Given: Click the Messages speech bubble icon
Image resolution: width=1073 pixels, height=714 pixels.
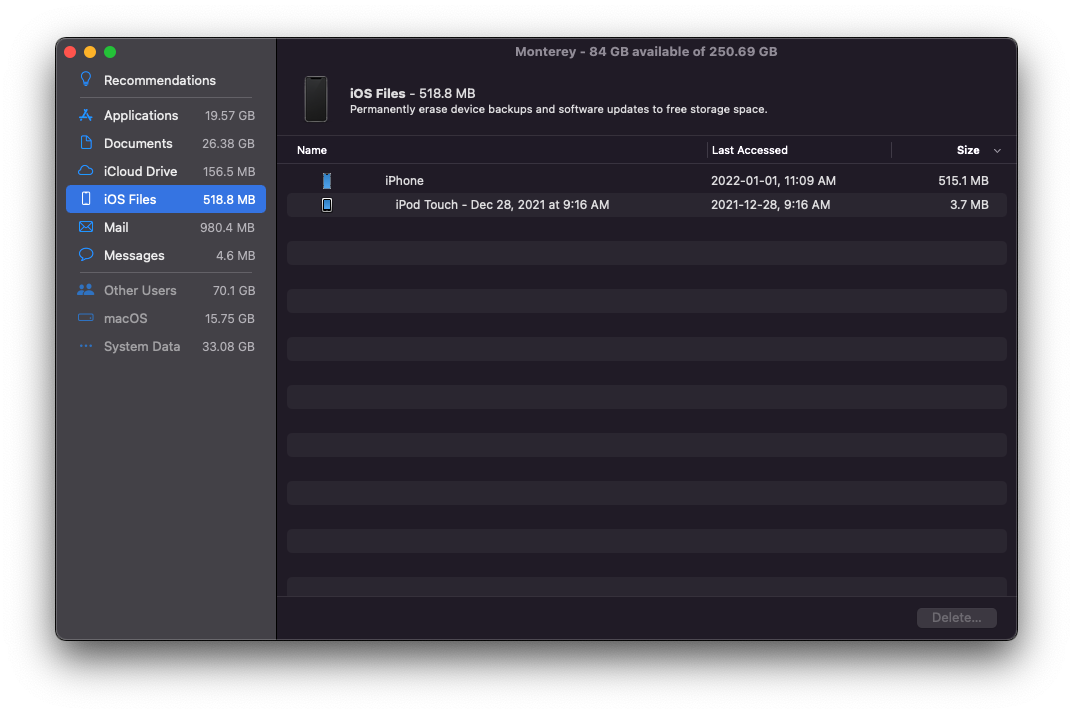Looking at the screenshot, I should click(86, 255).
